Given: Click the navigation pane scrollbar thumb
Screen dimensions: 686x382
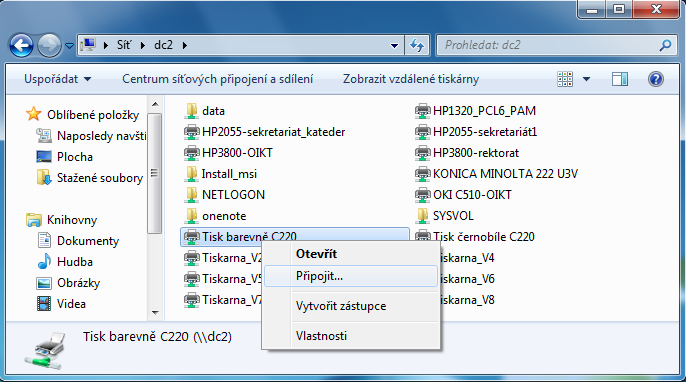Looking at the screenshot, I should (154, 173).
